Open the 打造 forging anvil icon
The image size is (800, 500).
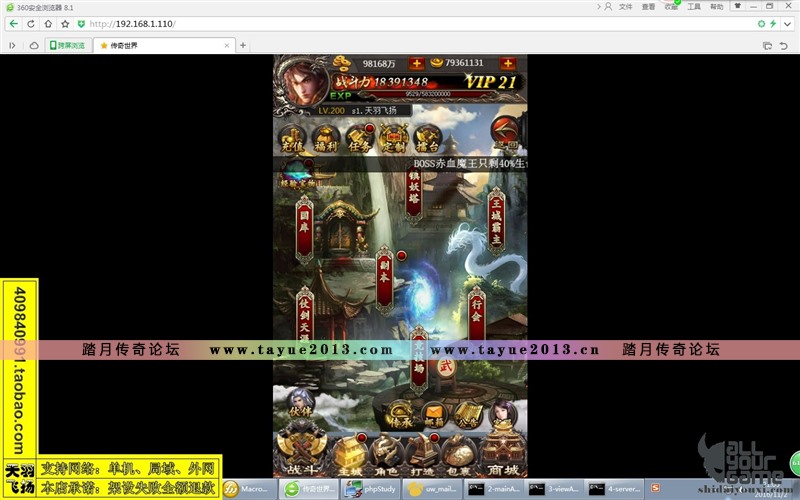point(423,452)
